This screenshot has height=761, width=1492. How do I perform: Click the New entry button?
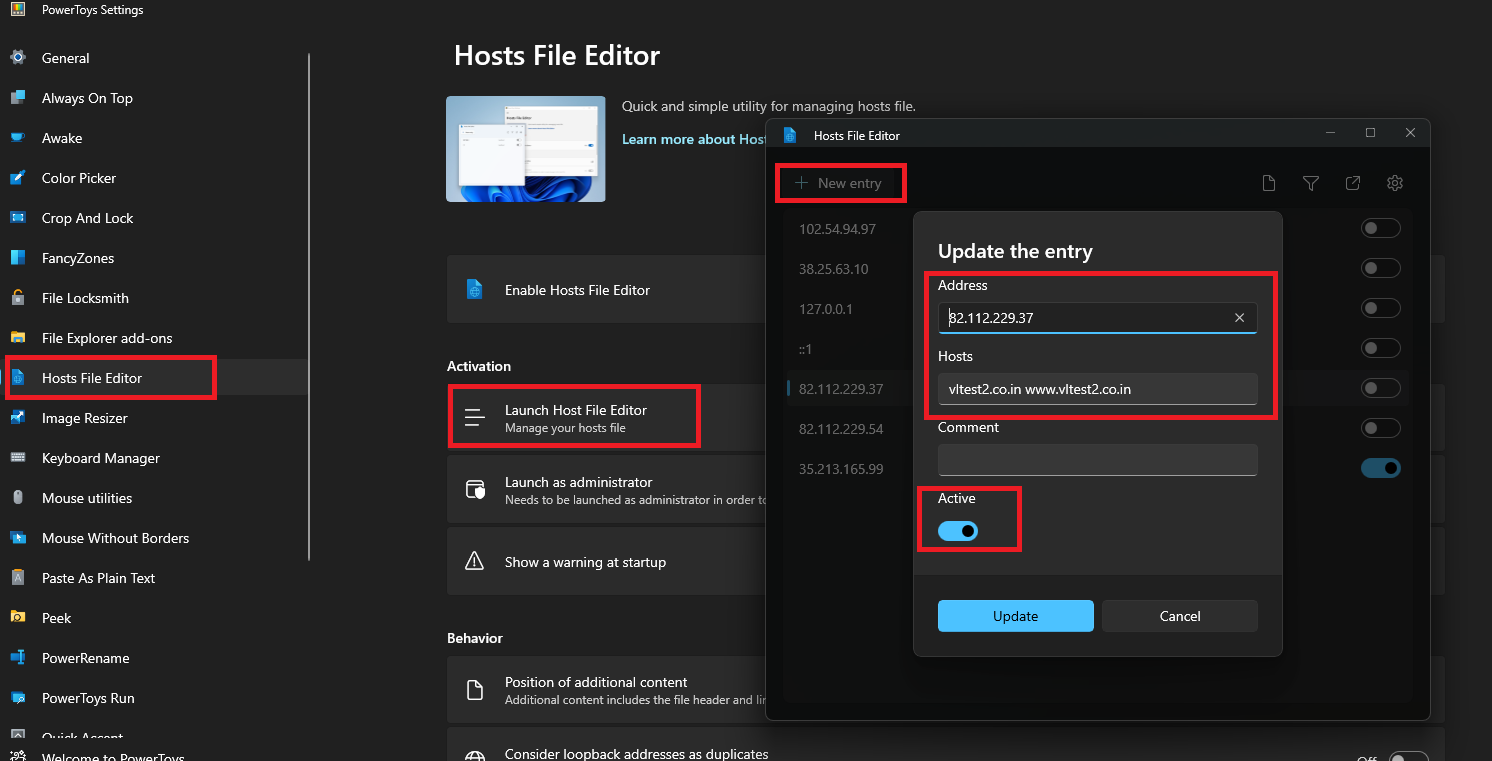(839, 183)
